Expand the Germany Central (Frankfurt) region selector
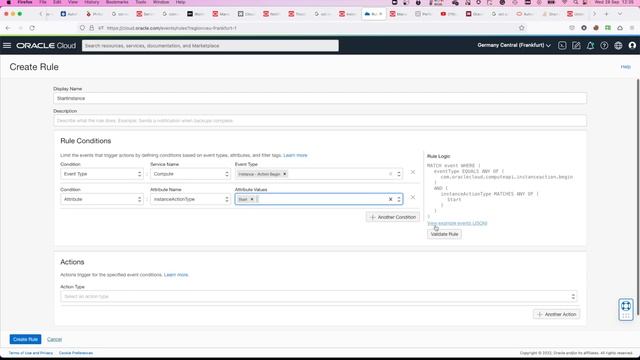The height and width of the screenshot is (360, 640). [514, 45]
